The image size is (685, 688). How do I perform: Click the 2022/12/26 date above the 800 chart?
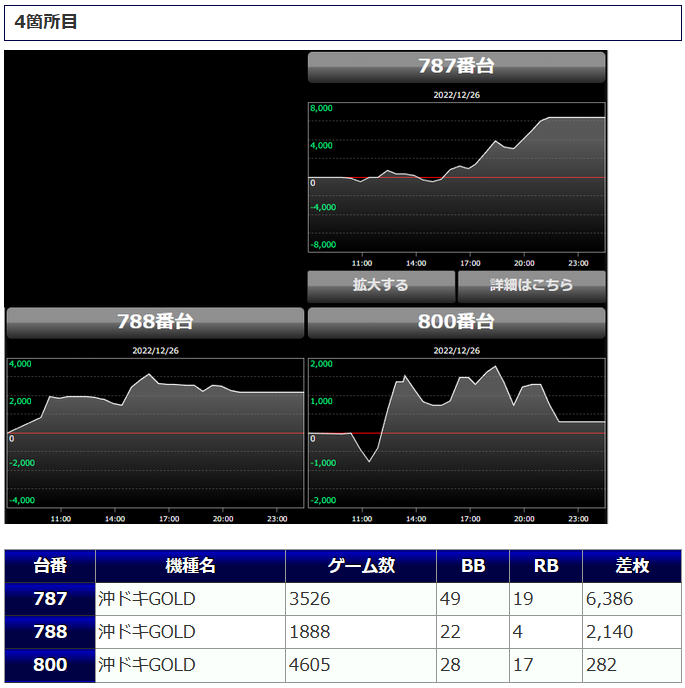[456, 351]
